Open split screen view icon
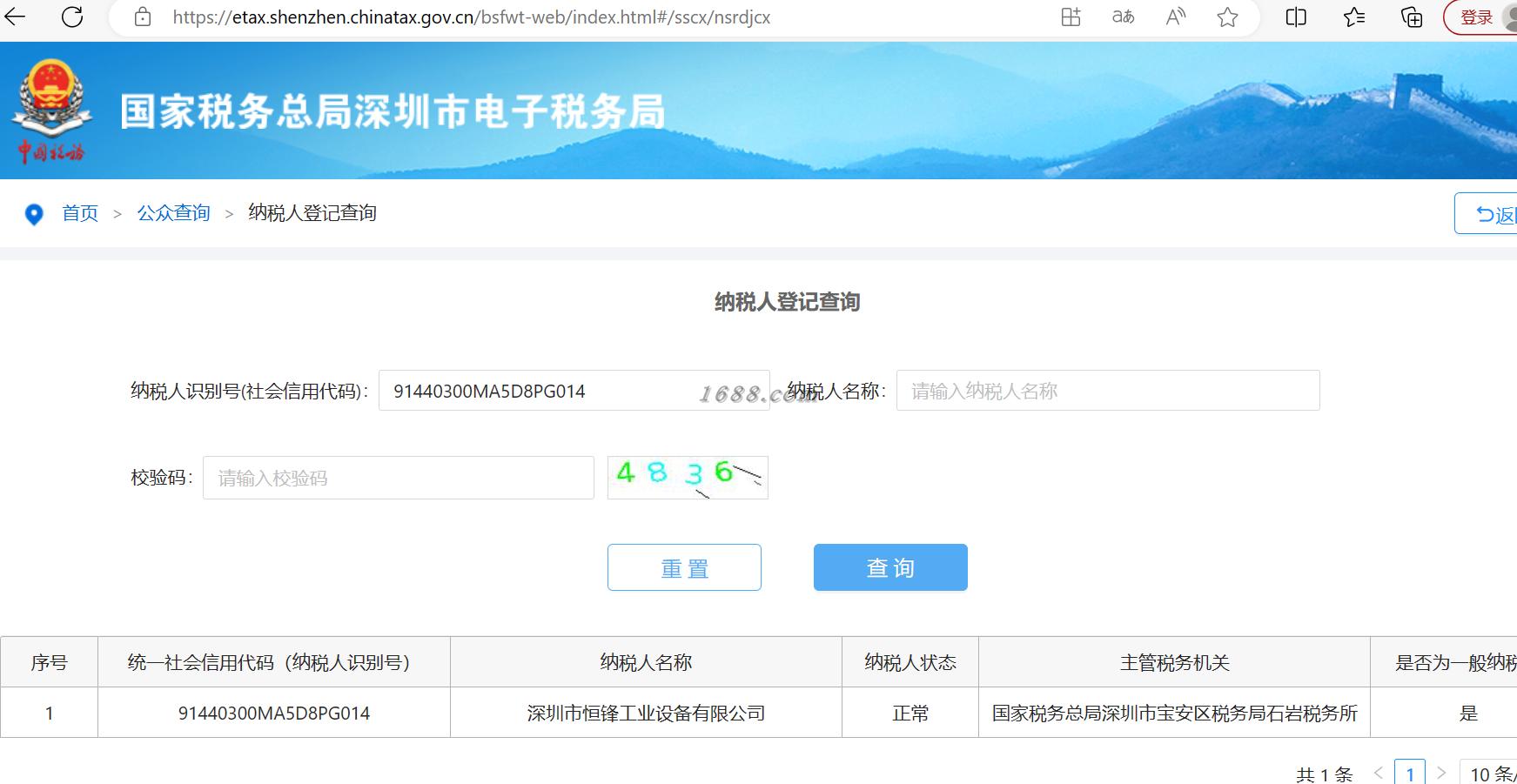This screenshot has height=784, width=1517. pos(1296,17)
